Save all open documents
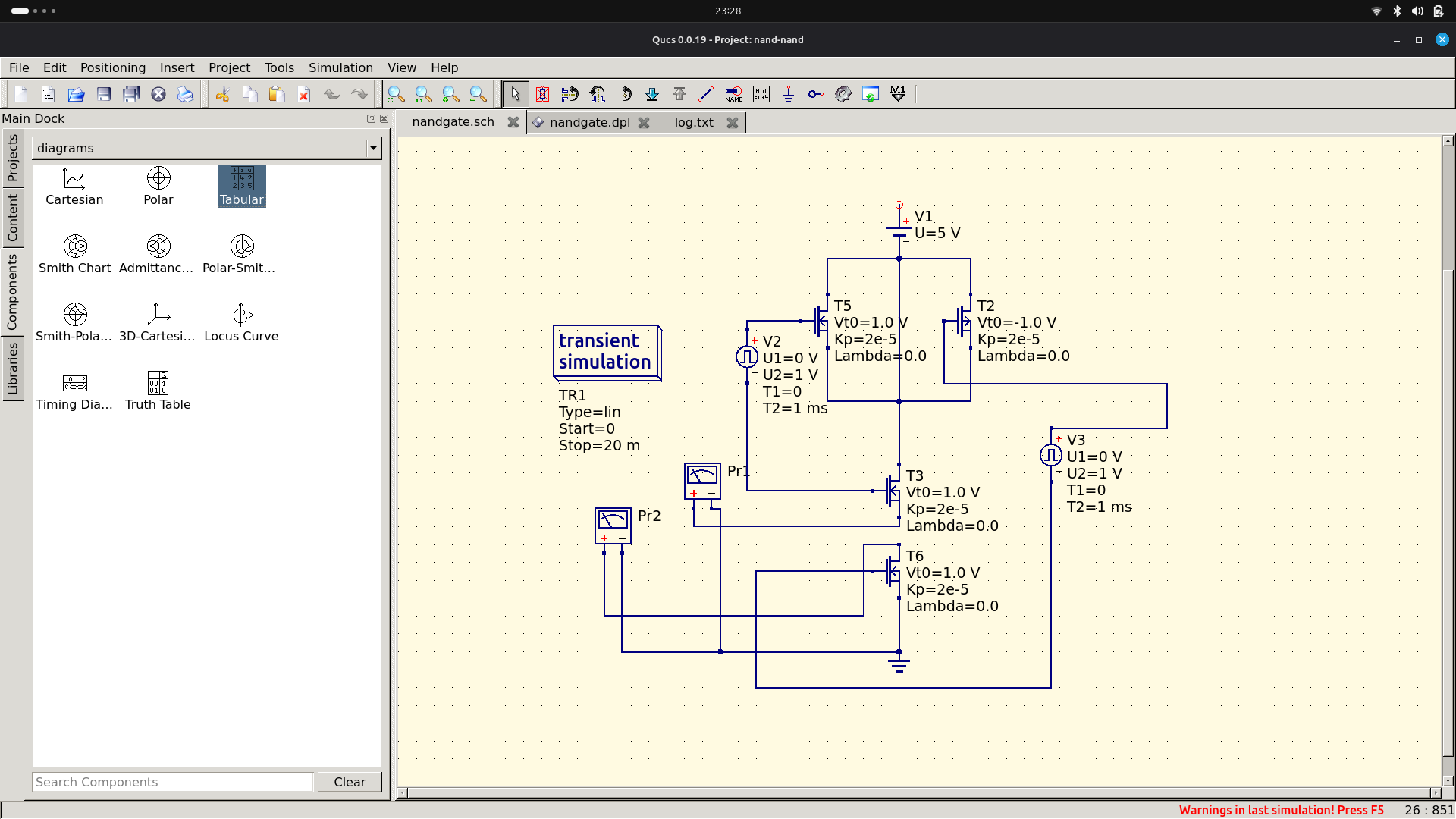 pyautogui.click(x=131, y=94)
